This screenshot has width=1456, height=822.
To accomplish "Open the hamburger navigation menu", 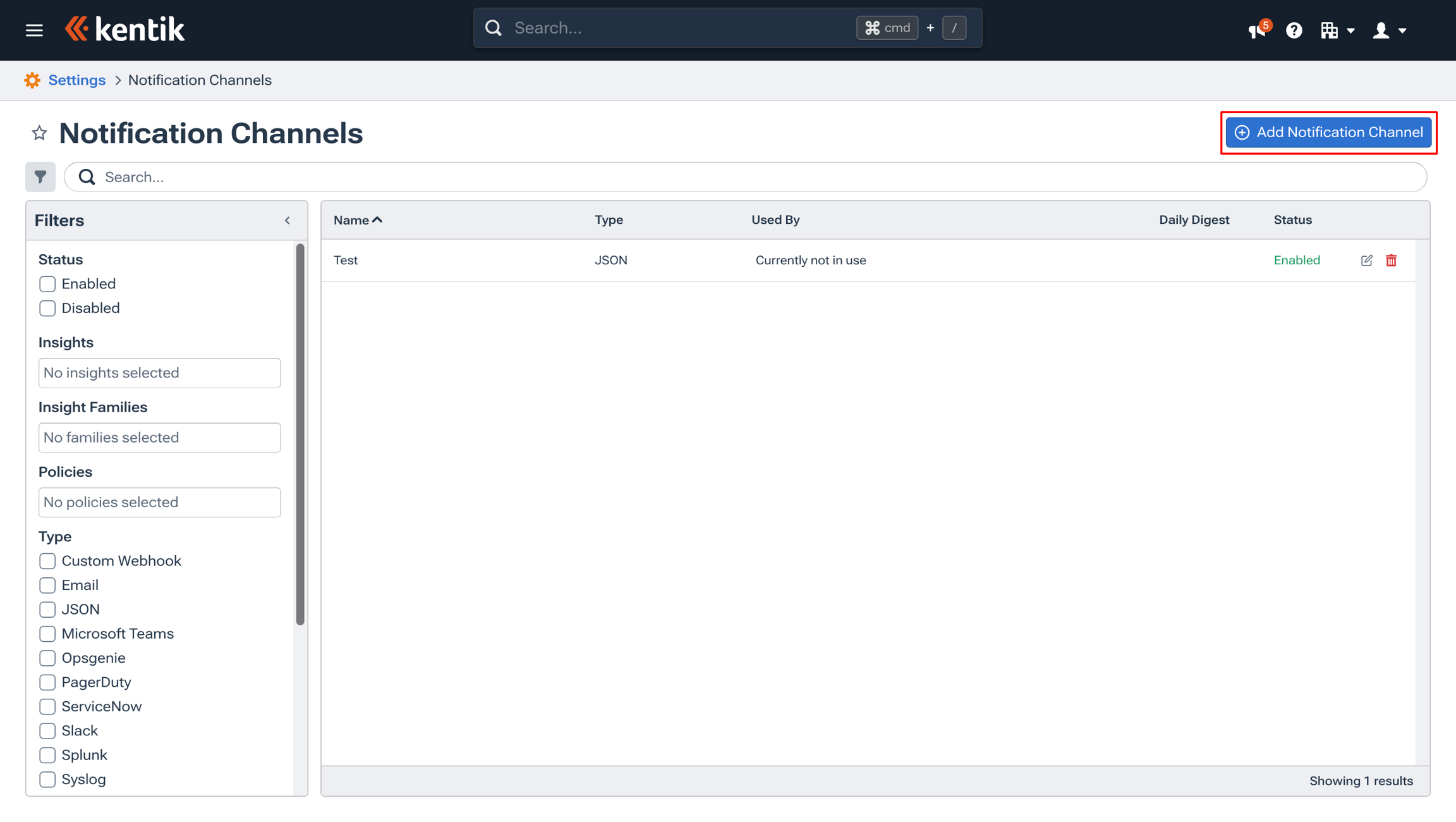I will tap(34, 30).
